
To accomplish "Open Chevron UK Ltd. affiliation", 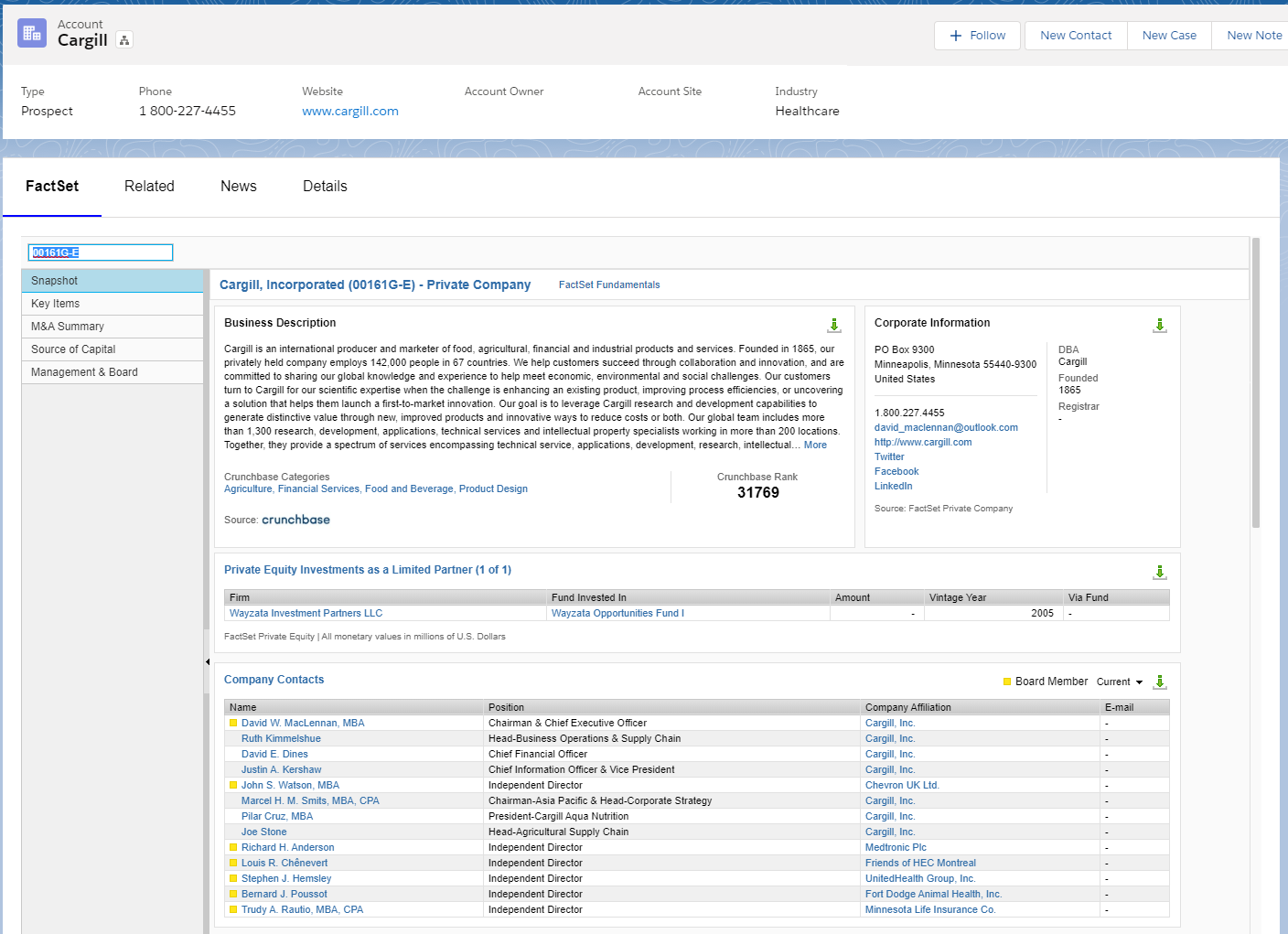I will coord(902,786).
